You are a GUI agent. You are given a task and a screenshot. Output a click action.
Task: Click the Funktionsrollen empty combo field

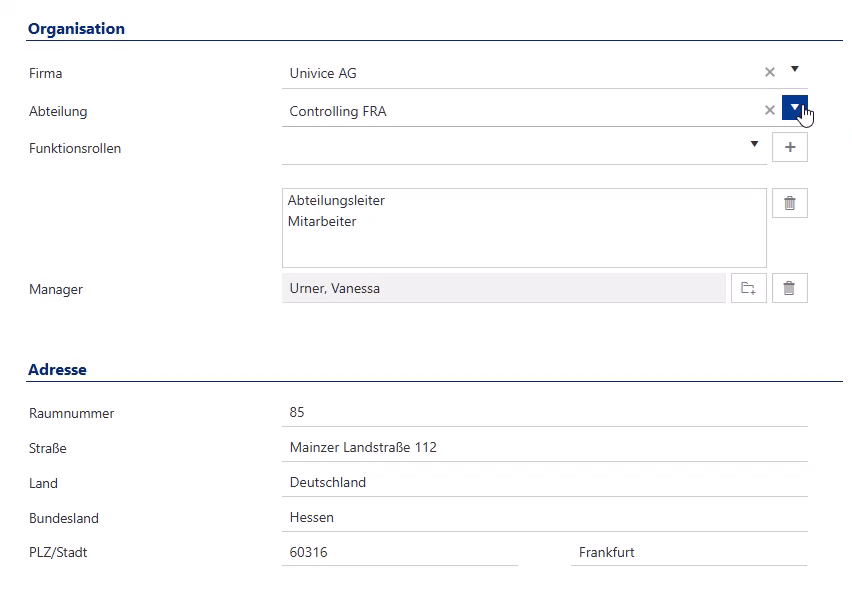(512, 148)
